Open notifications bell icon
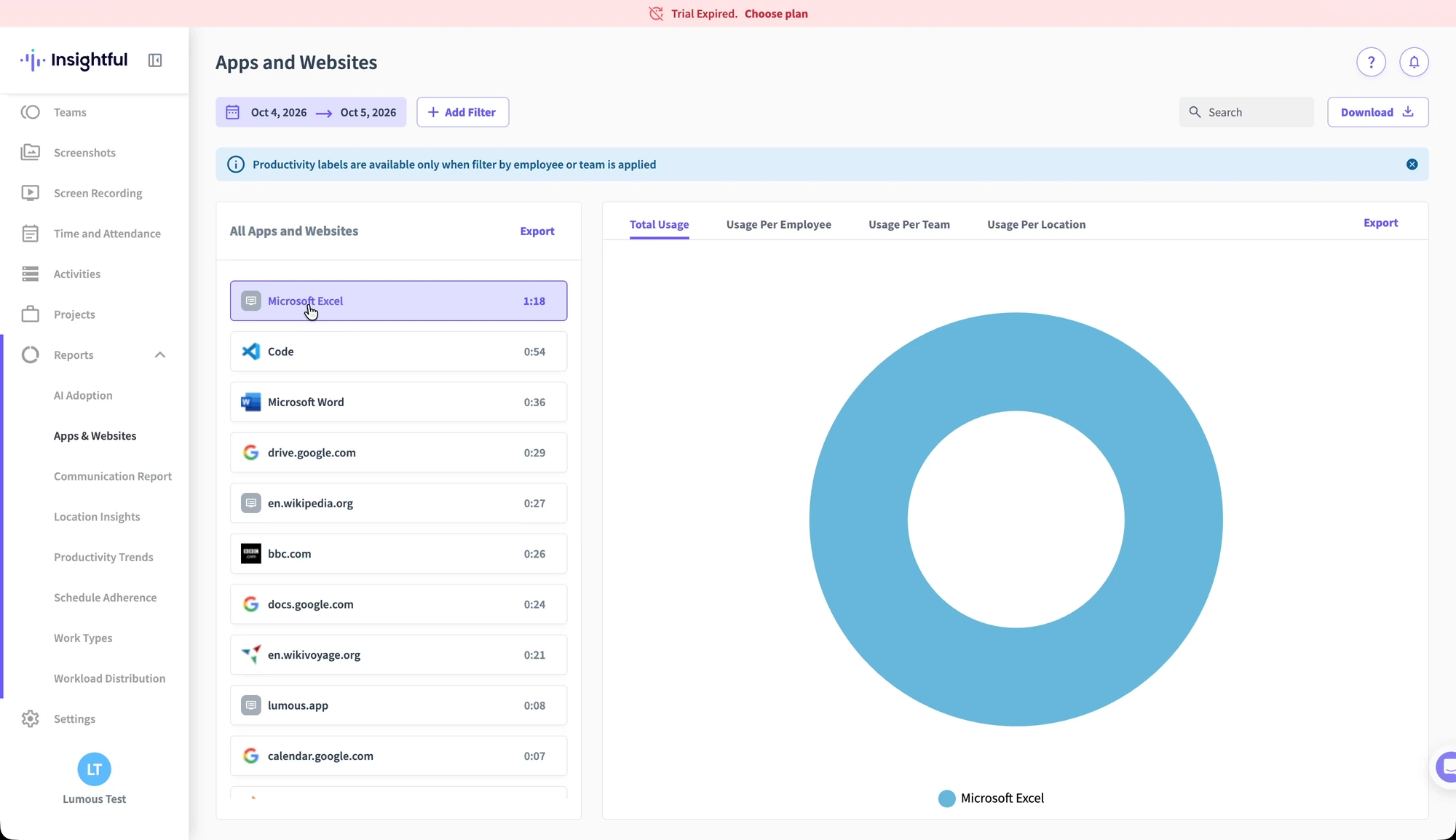The image size is (1456, 840). pos(1414,62)
